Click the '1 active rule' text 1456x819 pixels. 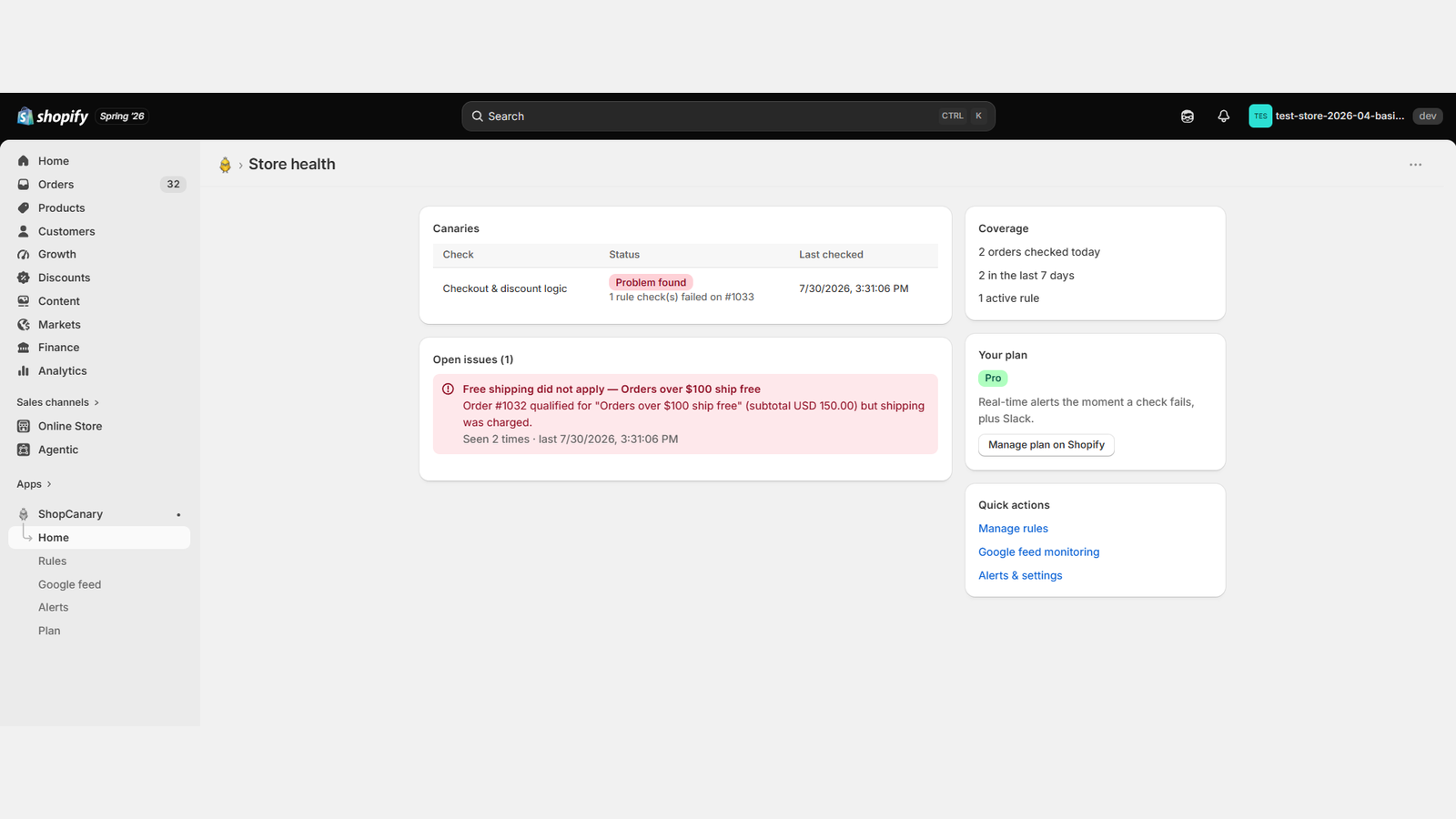[x=1008, y=298]
